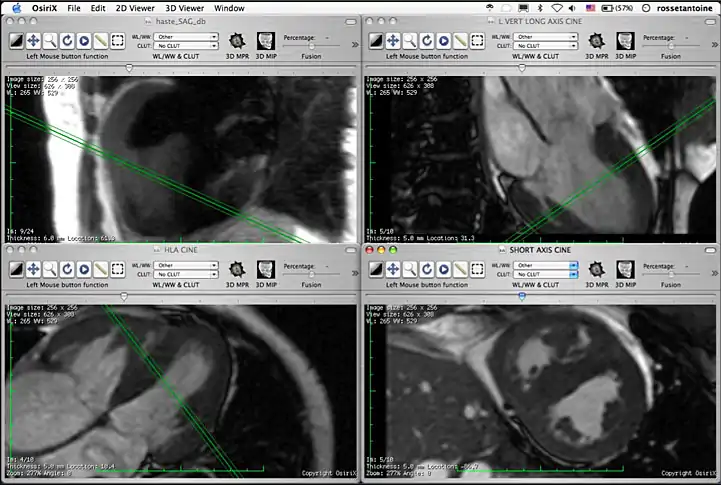Pick the Scroll-through-images tool in HLA CINE window
721x485 pixels.
84,268
